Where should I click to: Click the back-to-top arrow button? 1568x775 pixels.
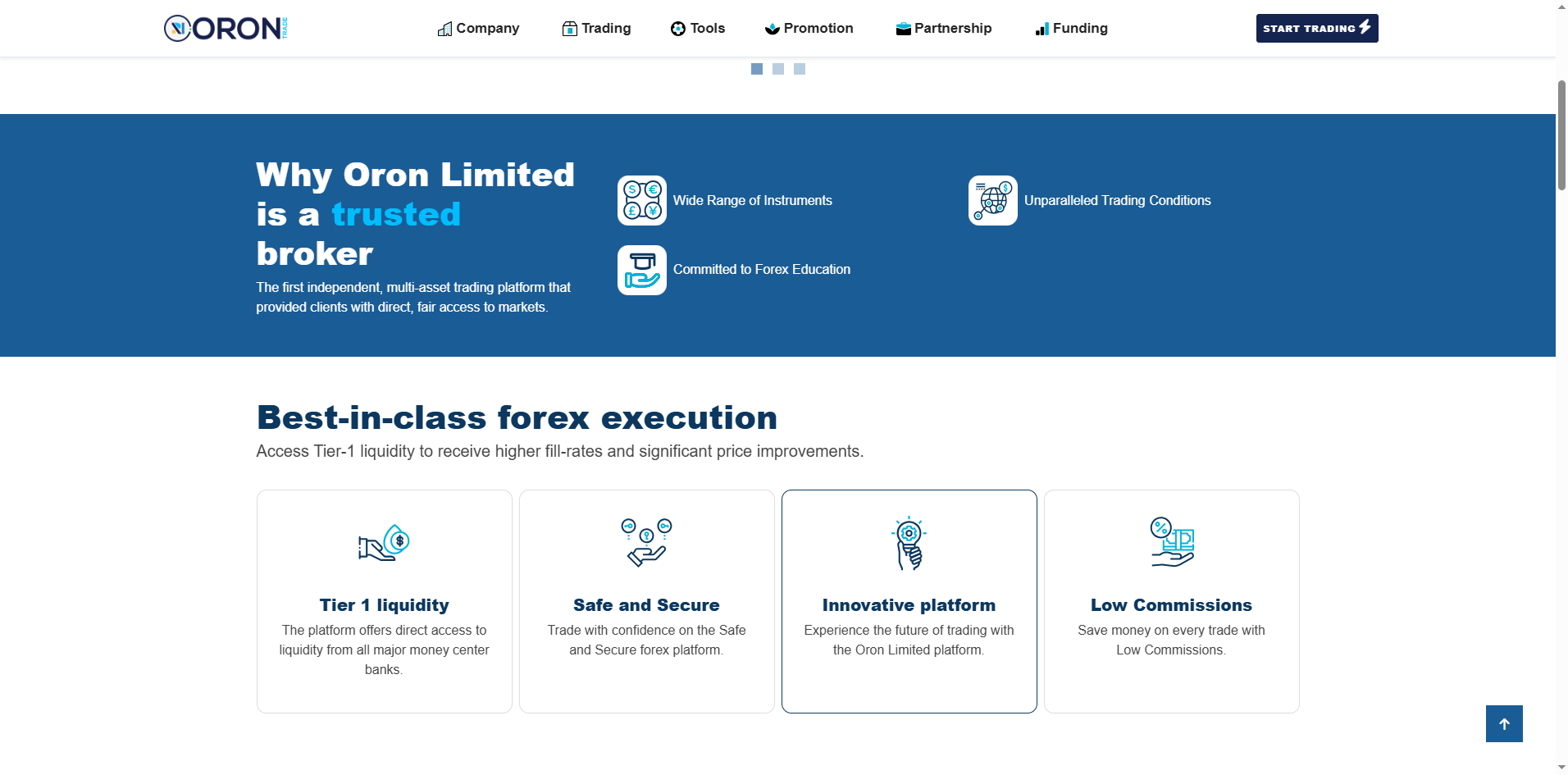(x=1504, y=723)
